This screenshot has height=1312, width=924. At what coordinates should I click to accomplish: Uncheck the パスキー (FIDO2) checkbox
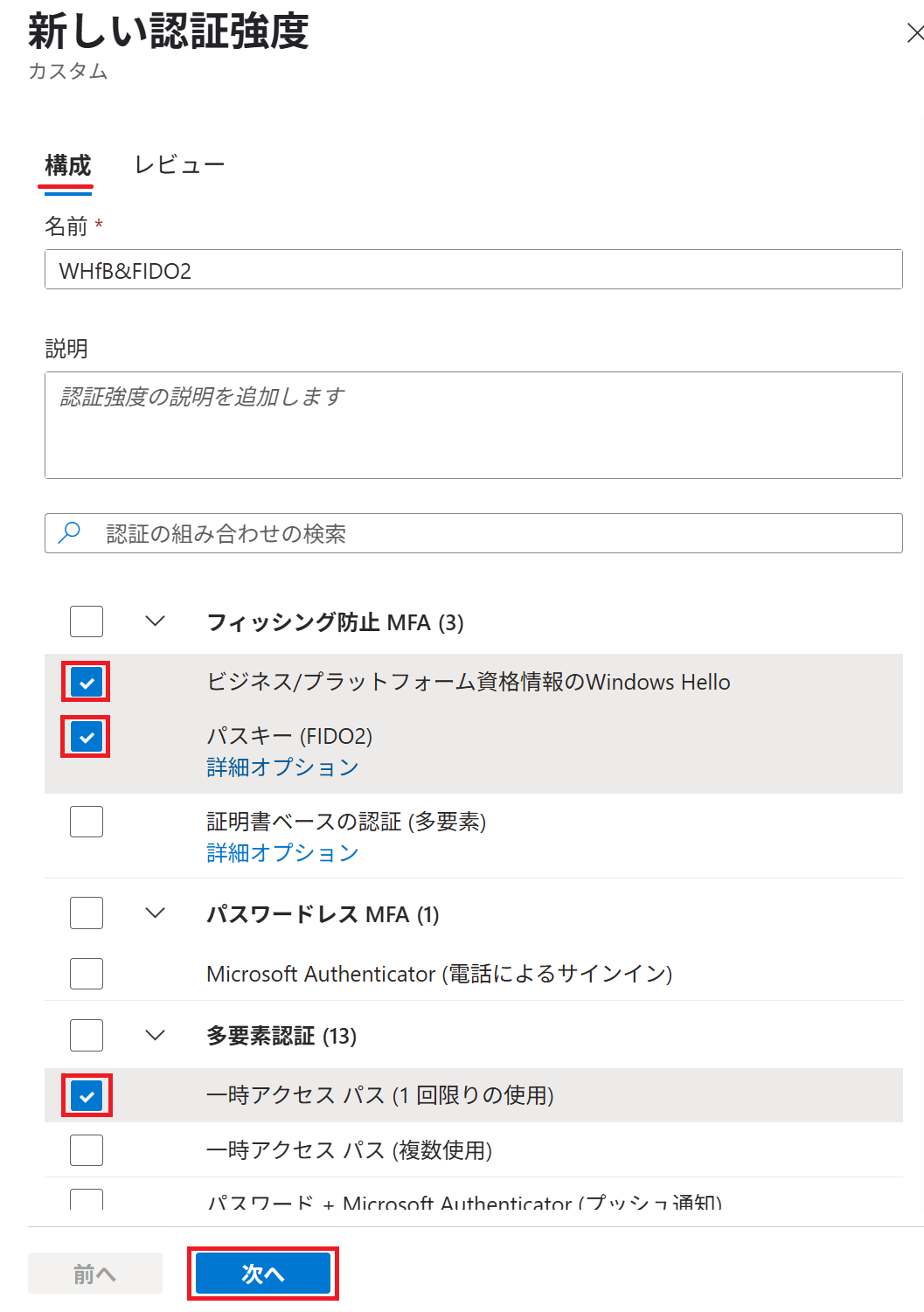pos(87,737)
